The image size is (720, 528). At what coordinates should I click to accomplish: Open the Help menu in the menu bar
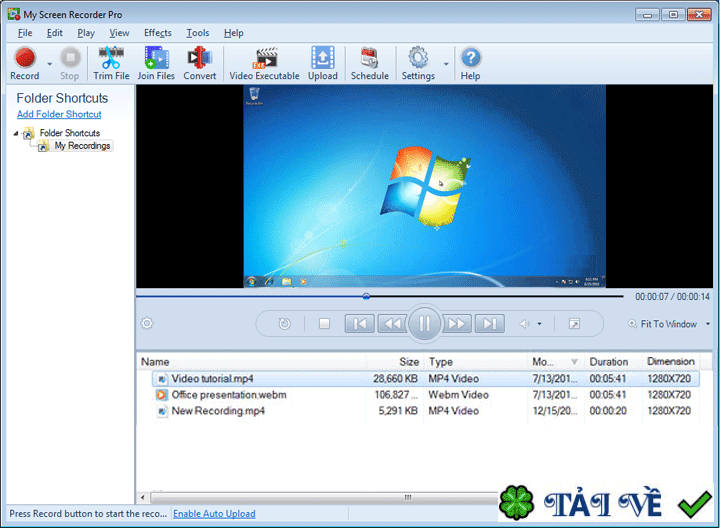(x=234, y=33)
